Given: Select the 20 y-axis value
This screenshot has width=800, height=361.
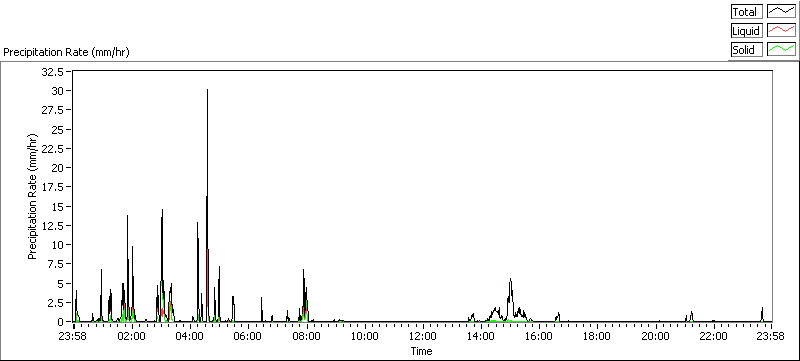Looking at the screenshot, I should tap(58, 168).
